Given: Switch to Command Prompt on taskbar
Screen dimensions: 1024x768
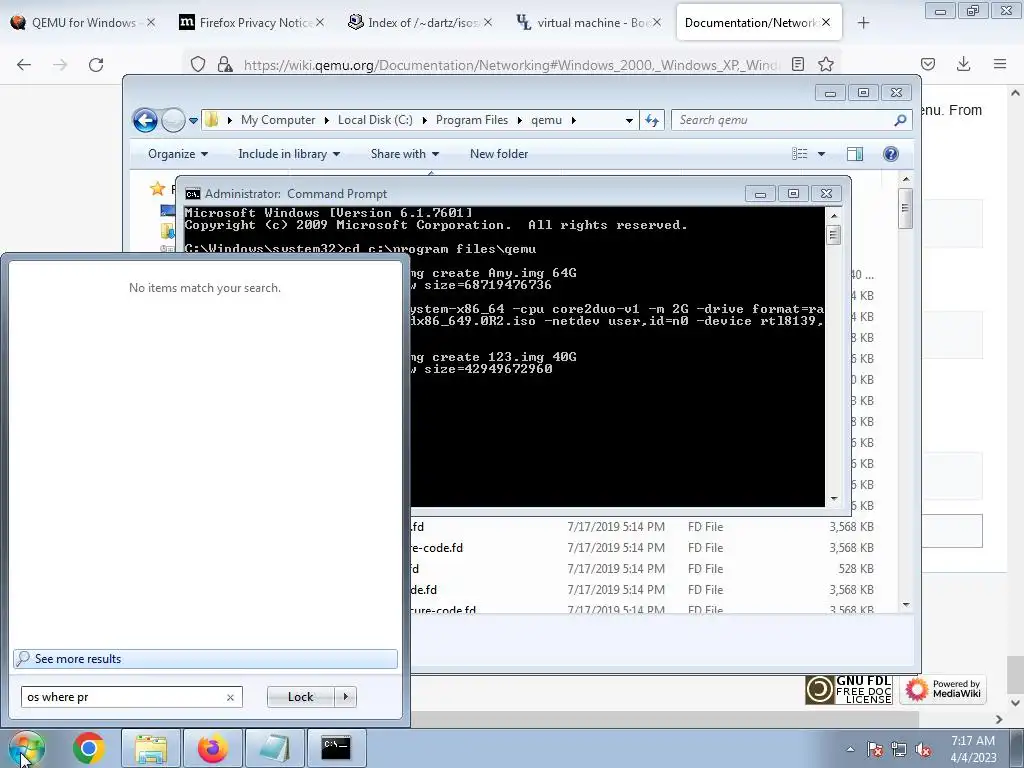Looking at the screenshot, I should coord(336,748).
